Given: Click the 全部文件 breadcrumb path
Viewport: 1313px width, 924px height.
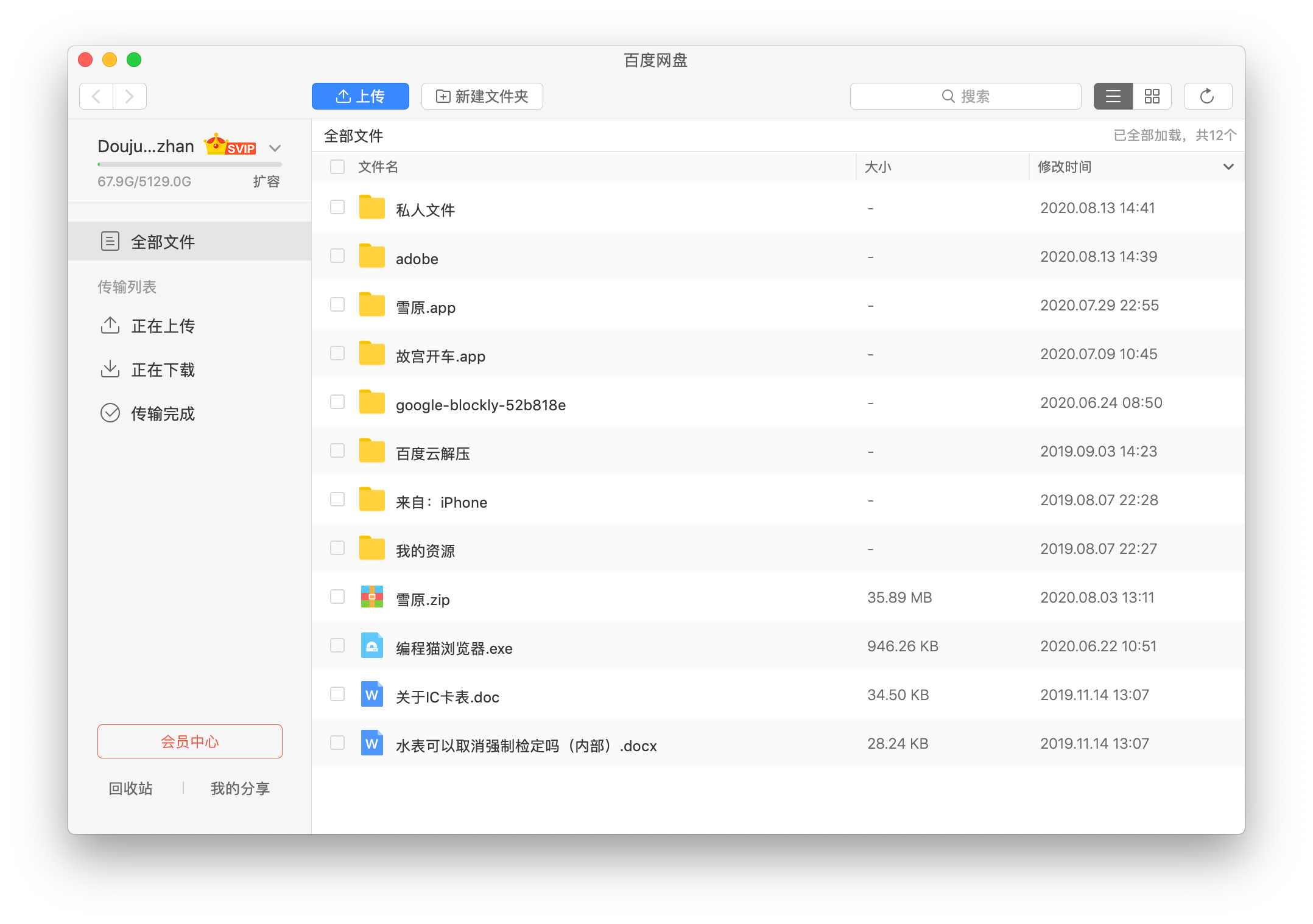Looking at the screenshot, I should [x=353, y=136].
